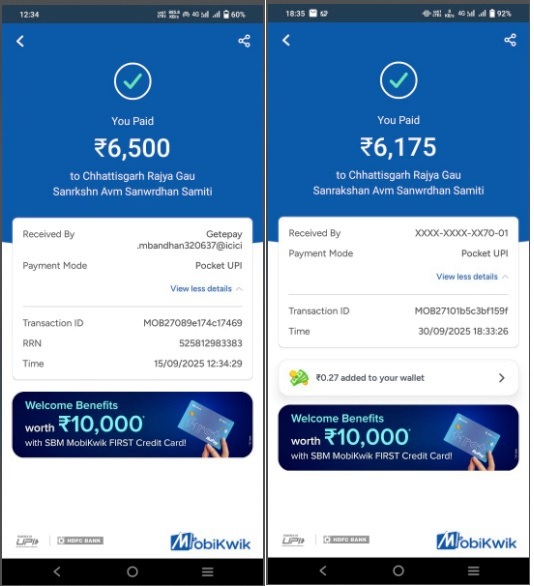The image size is (534, 586).
Task: Tap Android back key on right phone
Action: point(323,570)
